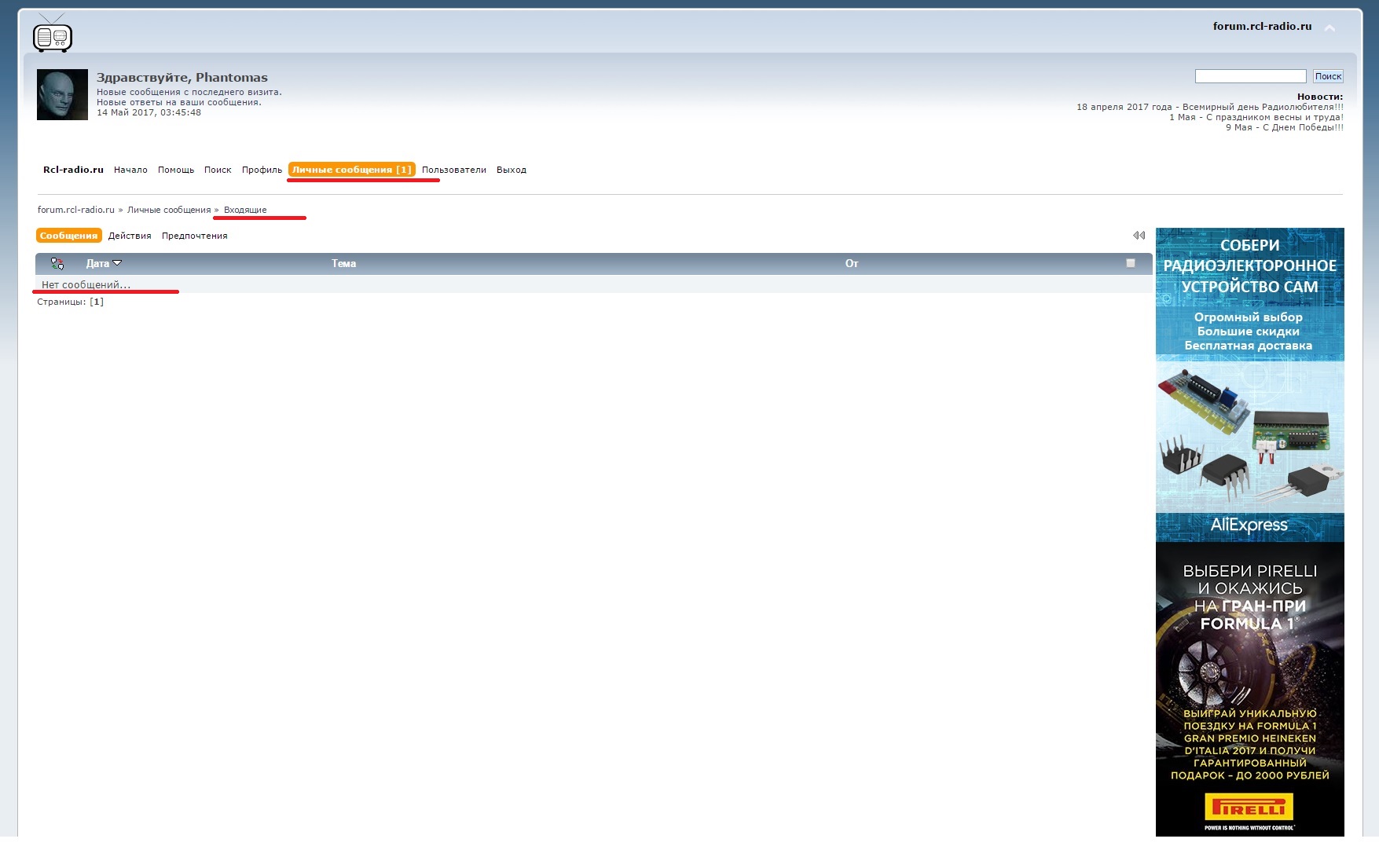This screenshot has width=1379, height=868.
Task: Tick the select-all messages checkbox
Action: pos(1130,263)
